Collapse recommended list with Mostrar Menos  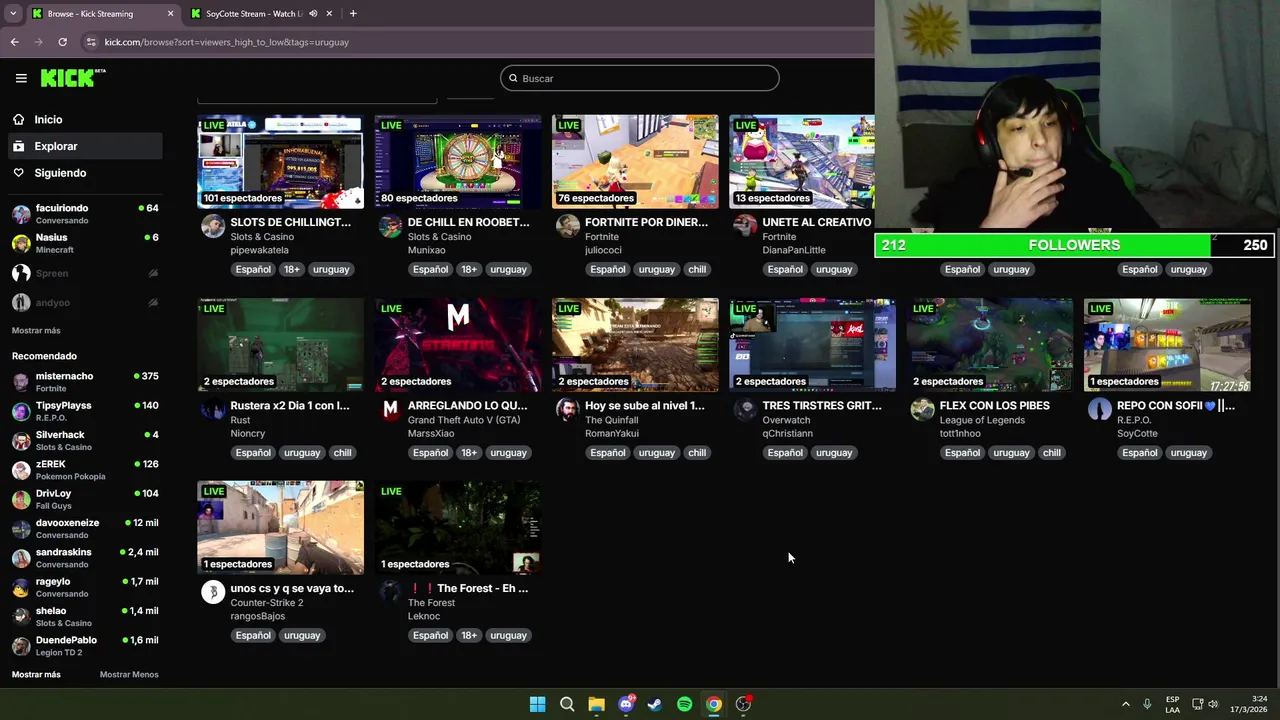[129, 674]
